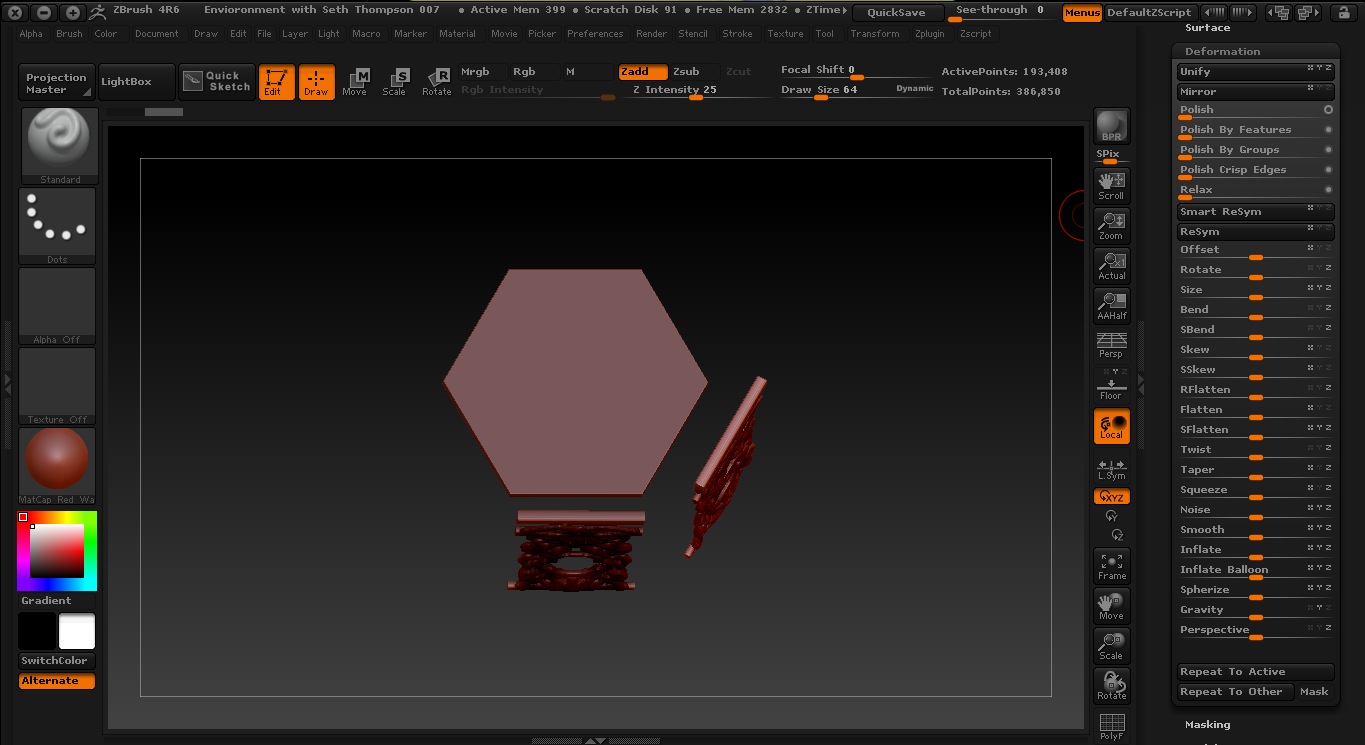Expand the Masking section

pos(1207,725)
